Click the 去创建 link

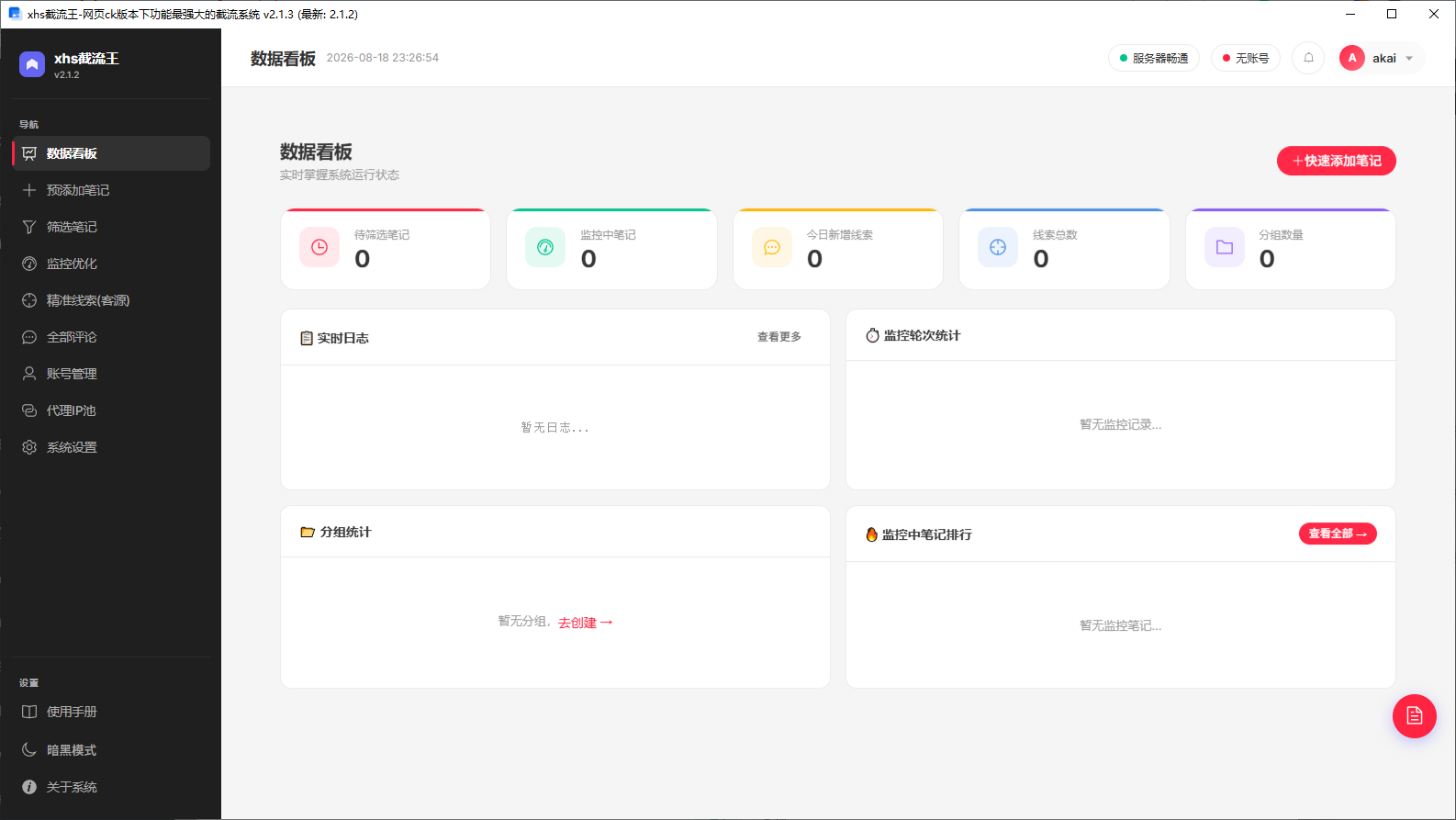pos(586,623)
